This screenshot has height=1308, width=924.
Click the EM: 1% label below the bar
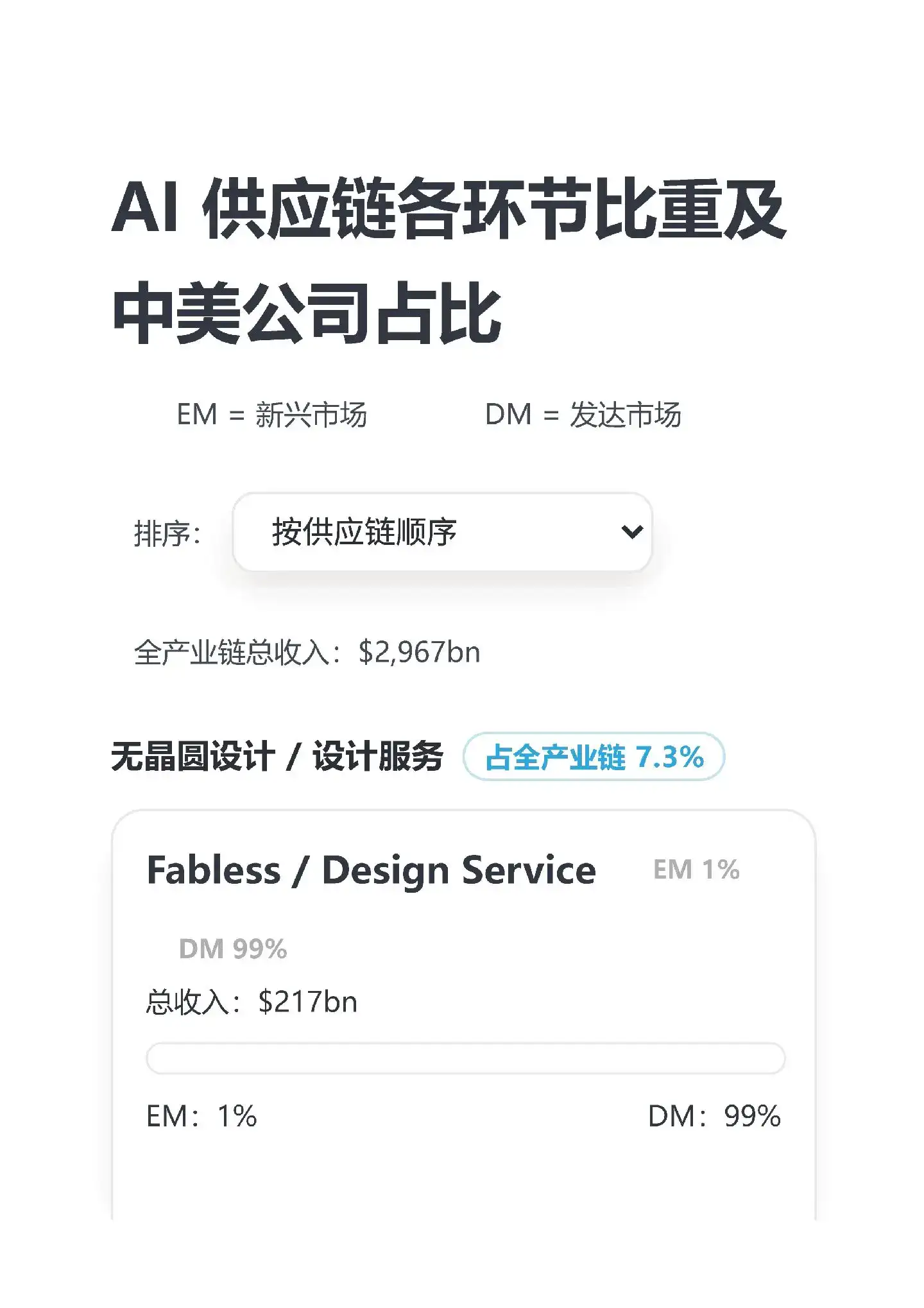201,1116
